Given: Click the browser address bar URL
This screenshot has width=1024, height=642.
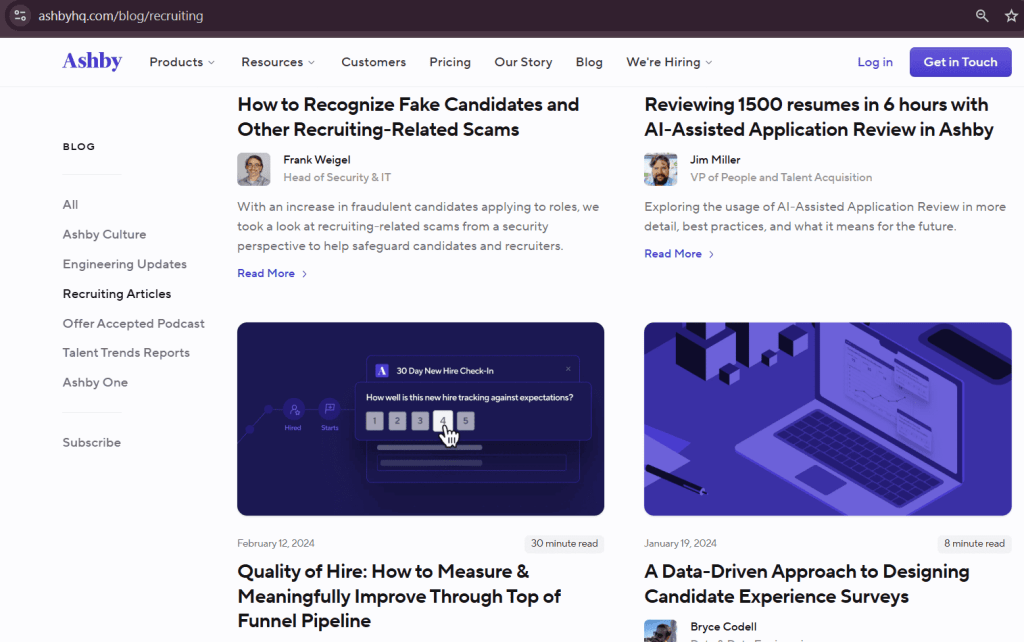Looking at the screenshot, I should [120, 16].
